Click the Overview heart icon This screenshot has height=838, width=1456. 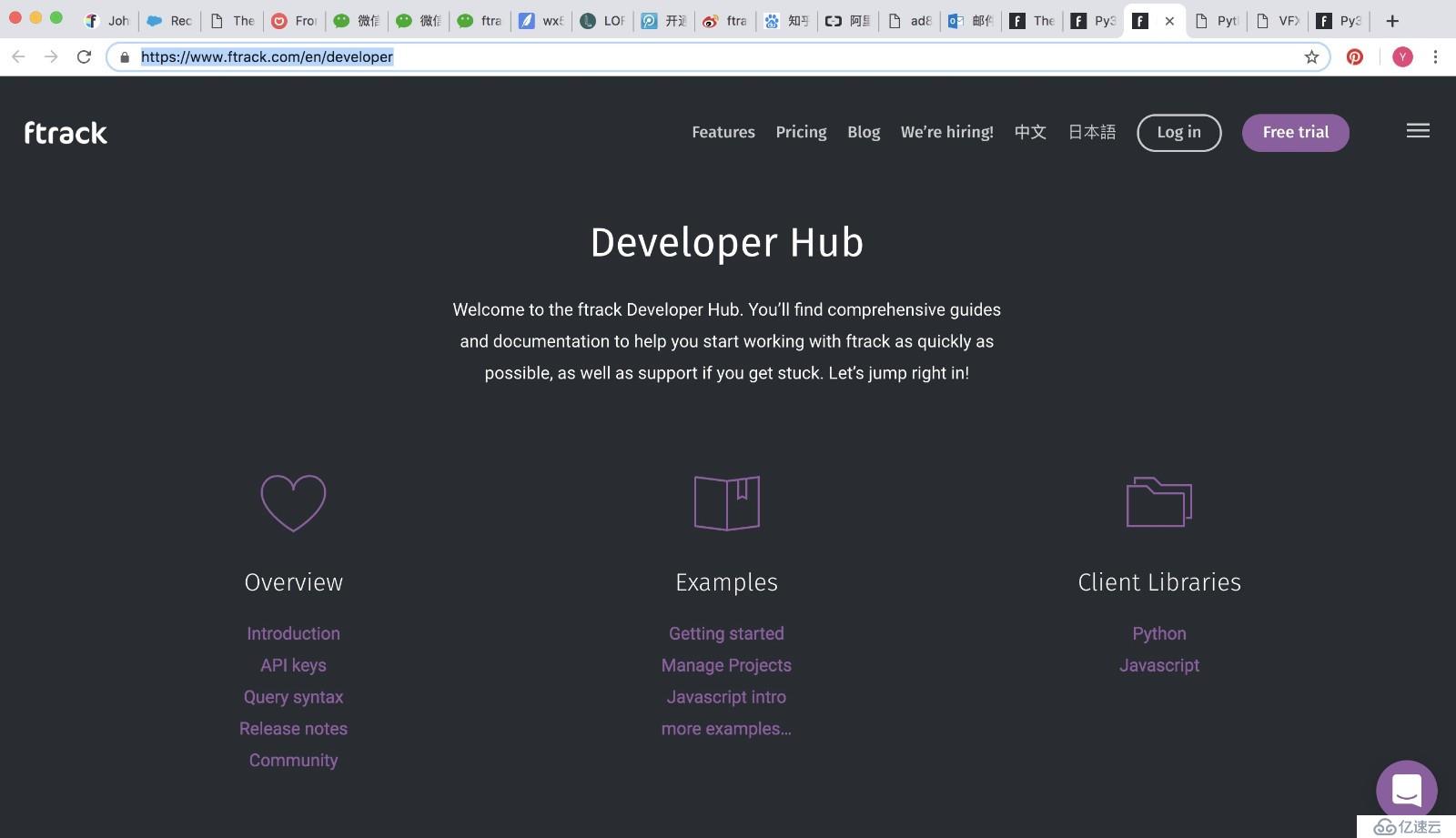[x=293, y=502]
